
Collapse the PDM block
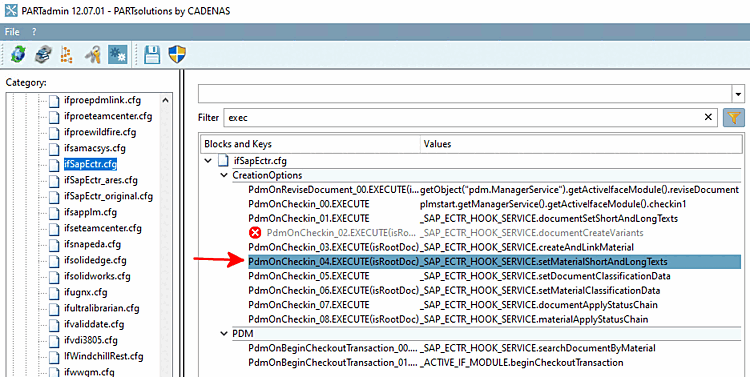pyautogui.click(x=224, y=333)
